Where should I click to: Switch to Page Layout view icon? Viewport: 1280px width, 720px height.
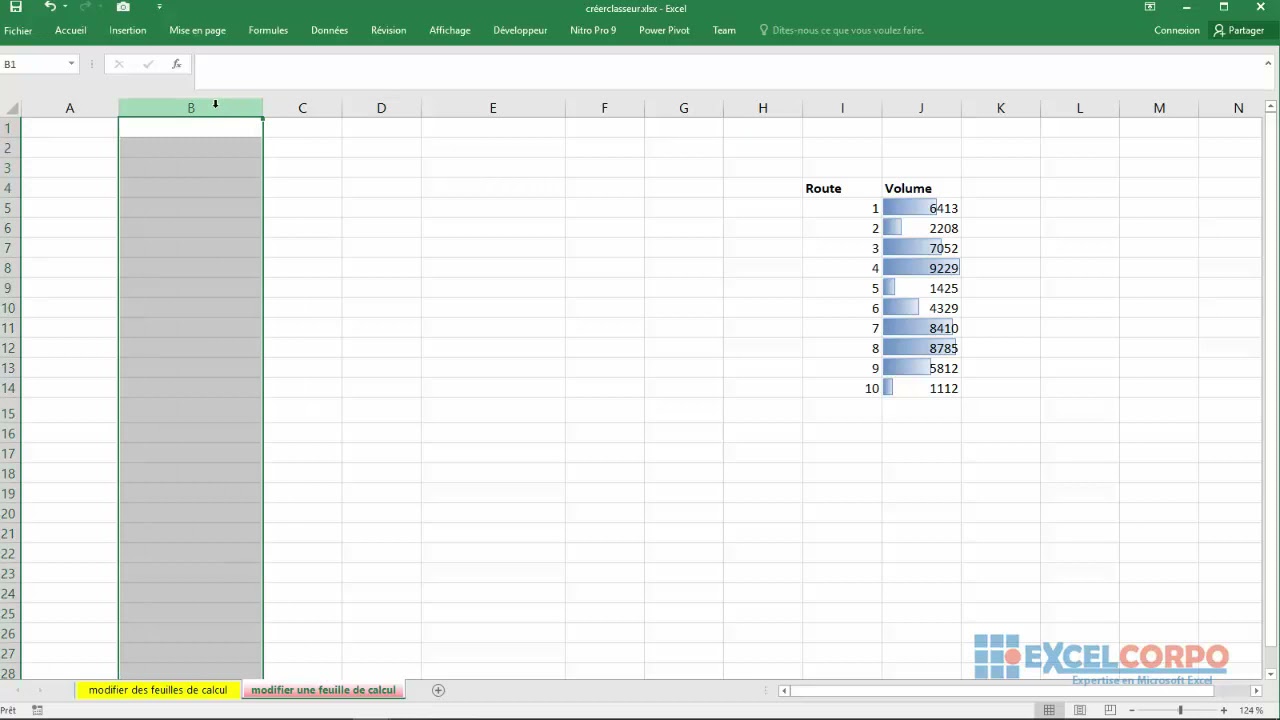point(1079,710)
